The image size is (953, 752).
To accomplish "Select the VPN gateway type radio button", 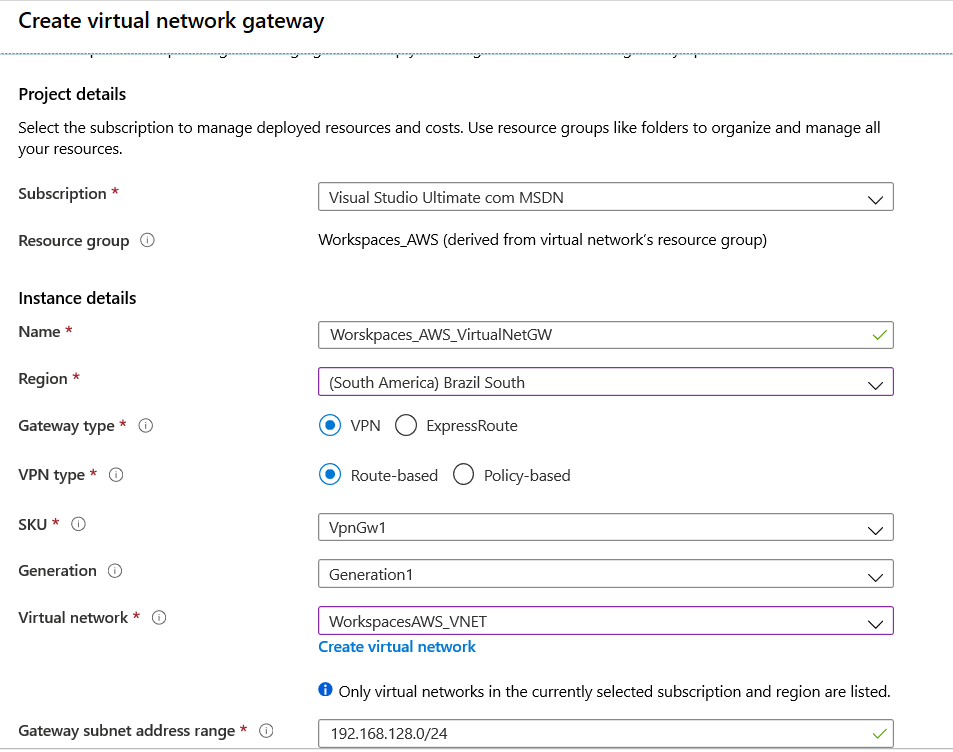I will pos(330,426).
